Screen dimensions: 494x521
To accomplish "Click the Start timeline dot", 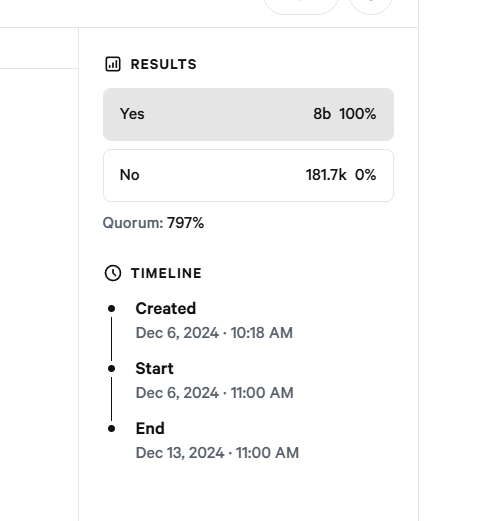I will pos(112,369).
